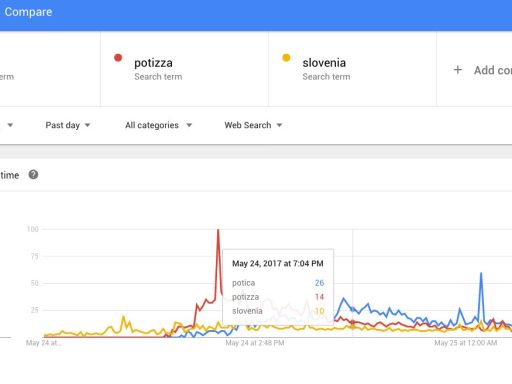The height and width of the screenshot is (384, 512).
Task: Select the potizza search term box
Action: coord(184,69)
